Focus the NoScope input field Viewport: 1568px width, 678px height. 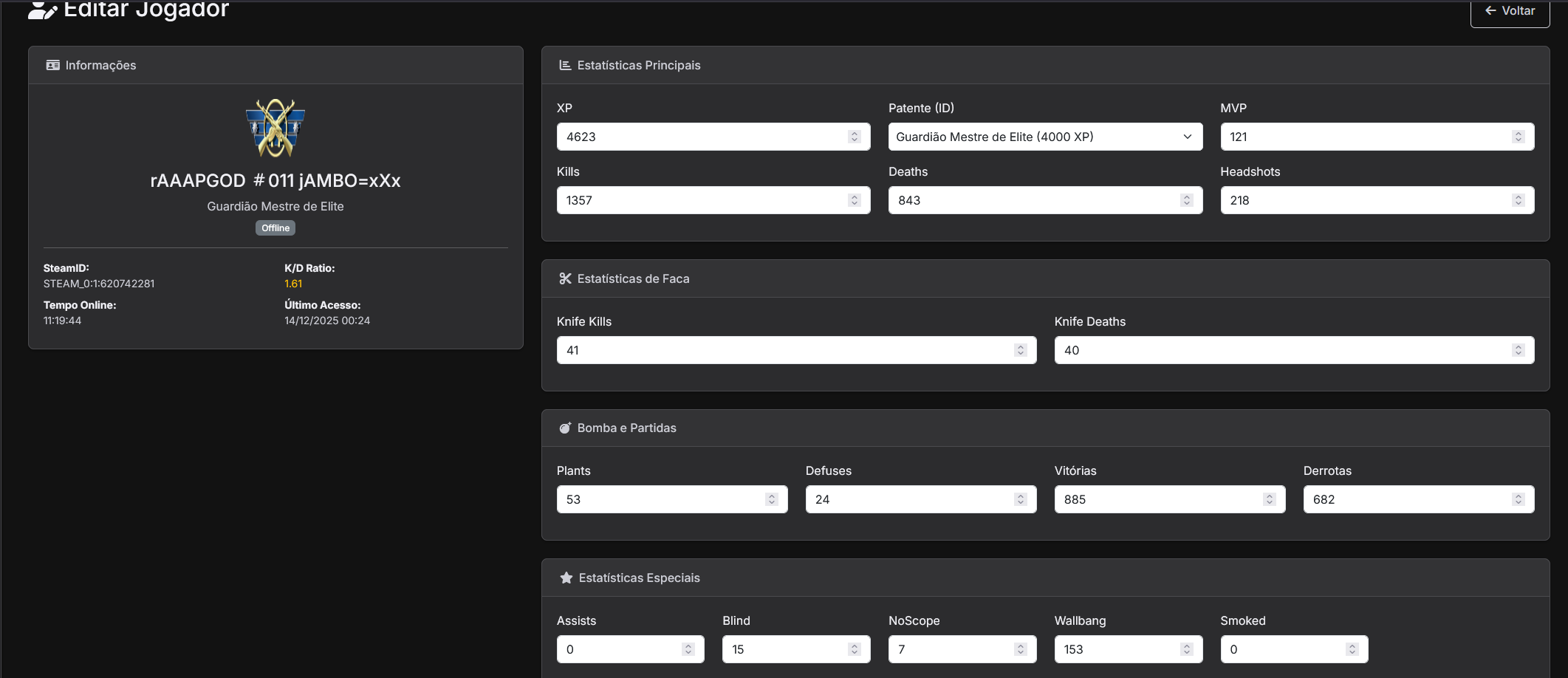pyautogui.click(x=951, y=649)
